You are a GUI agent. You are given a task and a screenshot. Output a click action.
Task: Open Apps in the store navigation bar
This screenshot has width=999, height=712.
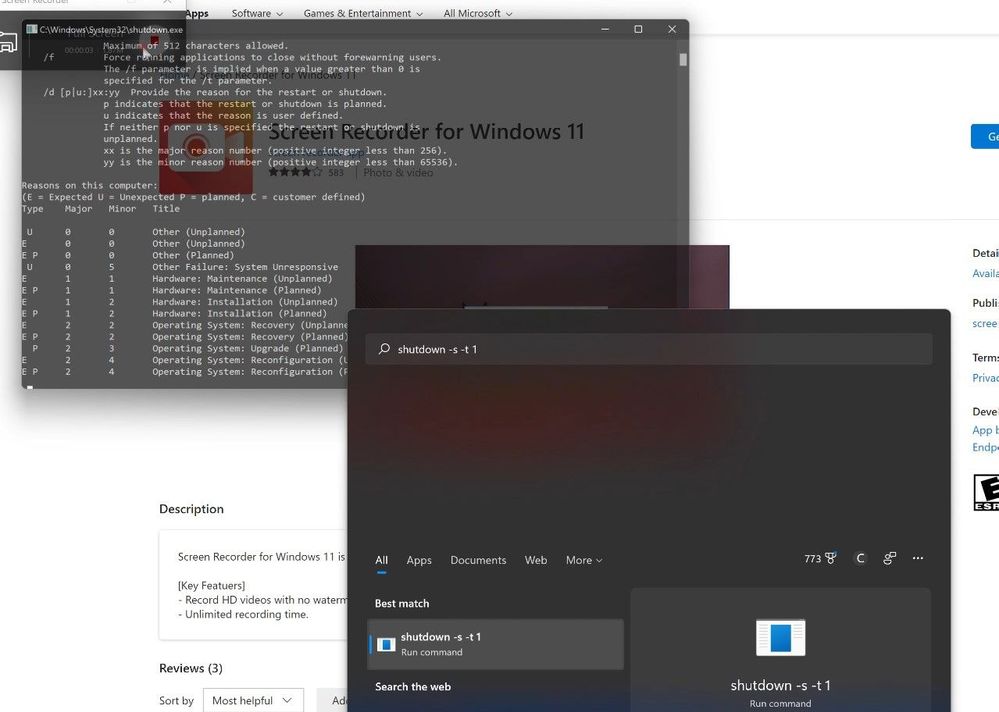(196, 13)
